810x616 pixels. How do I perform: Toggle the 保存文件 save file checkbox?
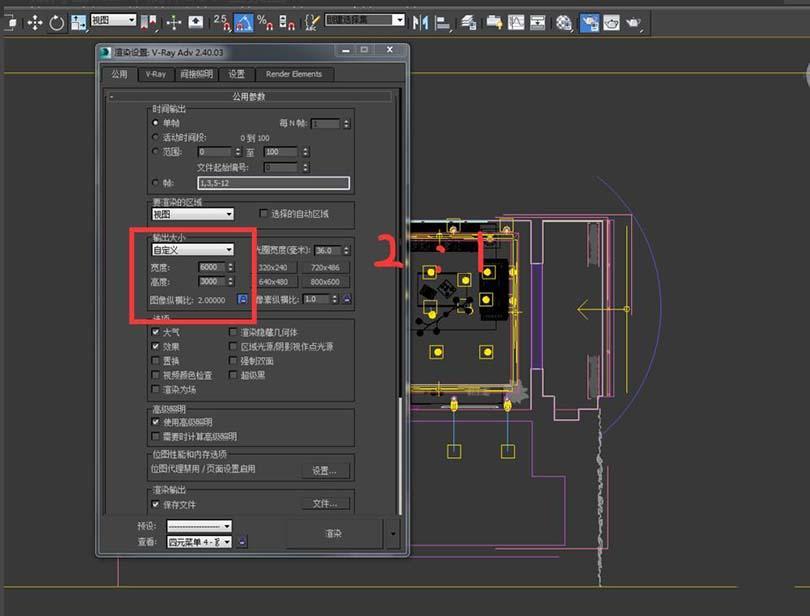coord(156,505)
